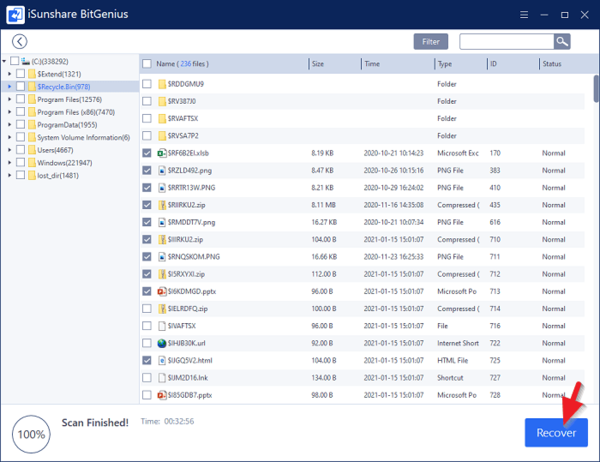Check the $RDDGMU9 folder checkbox
The image size is (600, 462).
147,84
